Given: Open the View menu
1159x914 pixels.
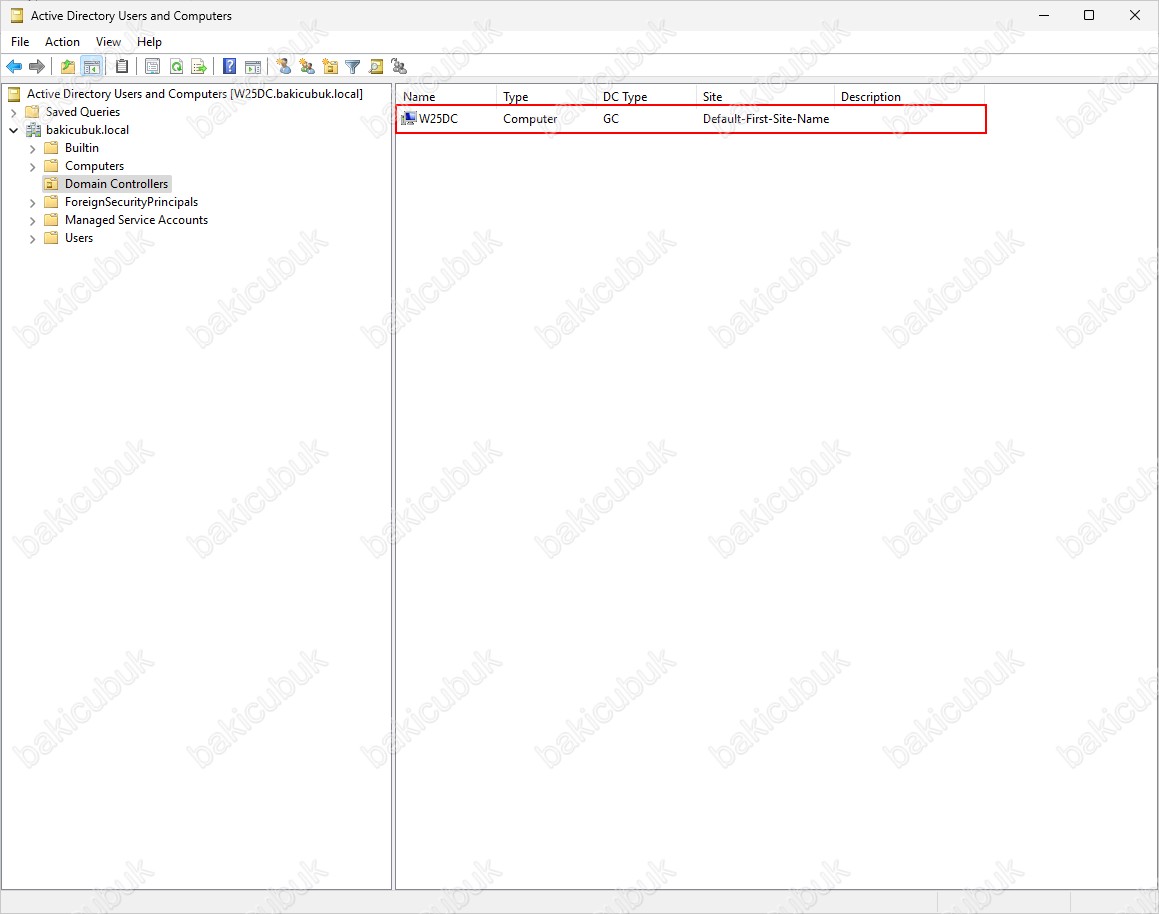Looking at the screenshot, I should [108, 42].
